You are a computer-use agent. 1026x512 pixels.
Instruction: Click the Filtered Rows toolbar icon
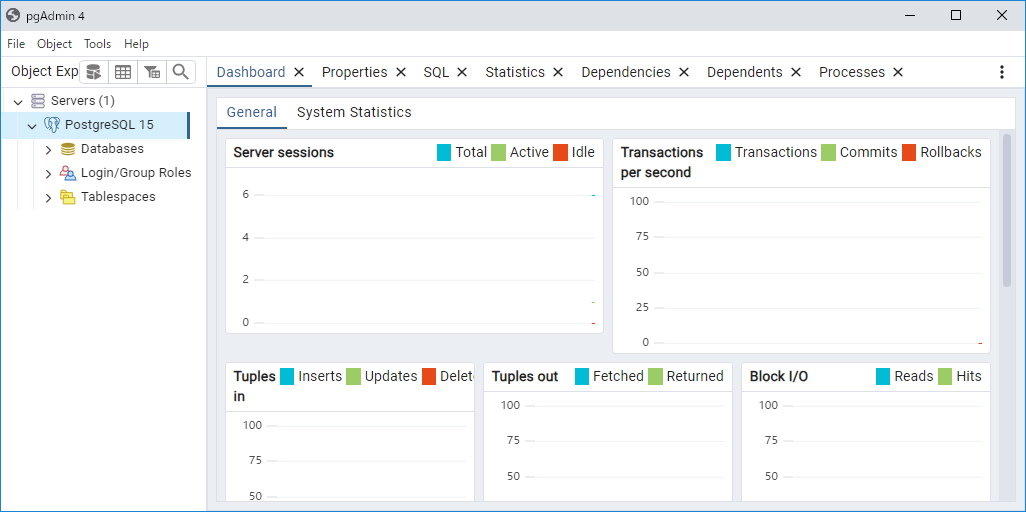pyautogui.click(x=151, y=72)
